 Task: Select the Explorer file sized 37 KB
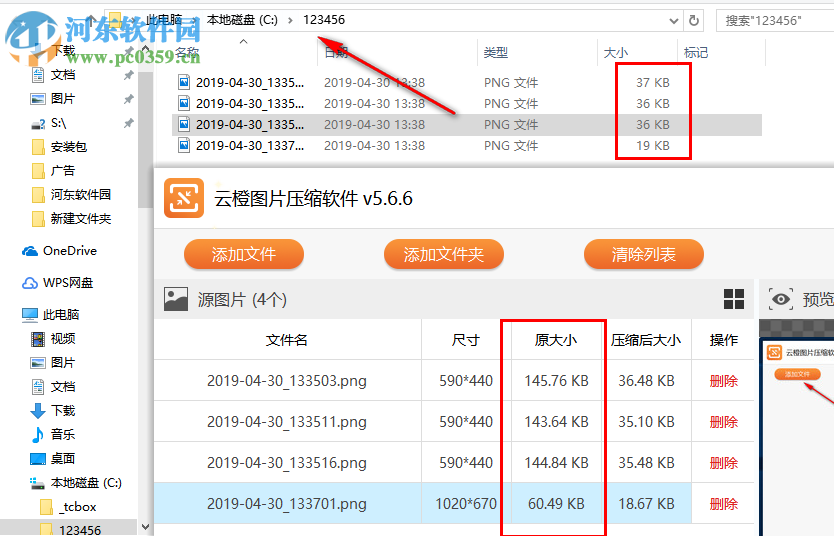point(467,82)
